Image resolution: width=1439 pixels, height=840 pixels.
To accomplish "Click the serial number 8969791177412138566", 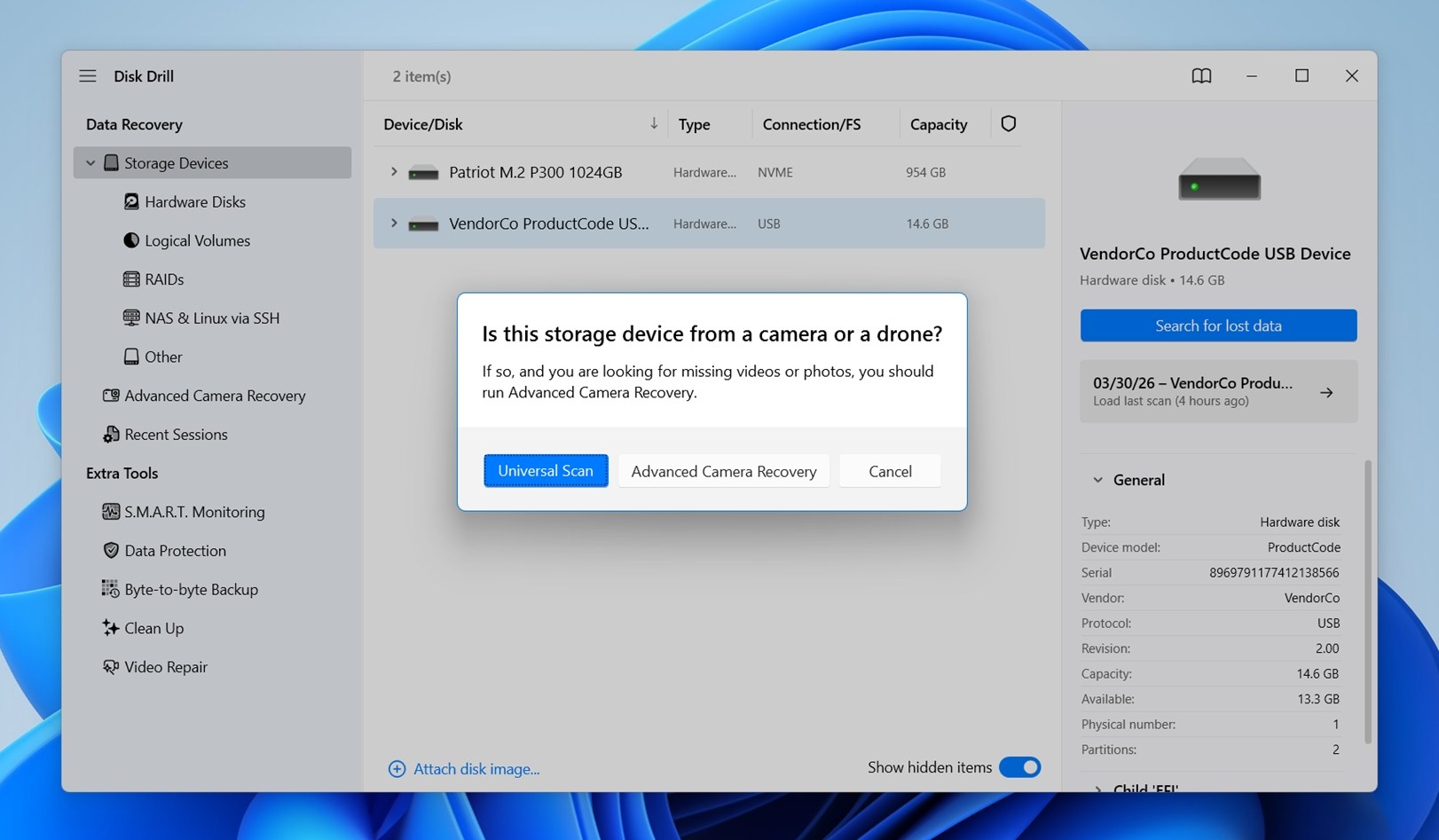I will click(x=1274, y=573).
